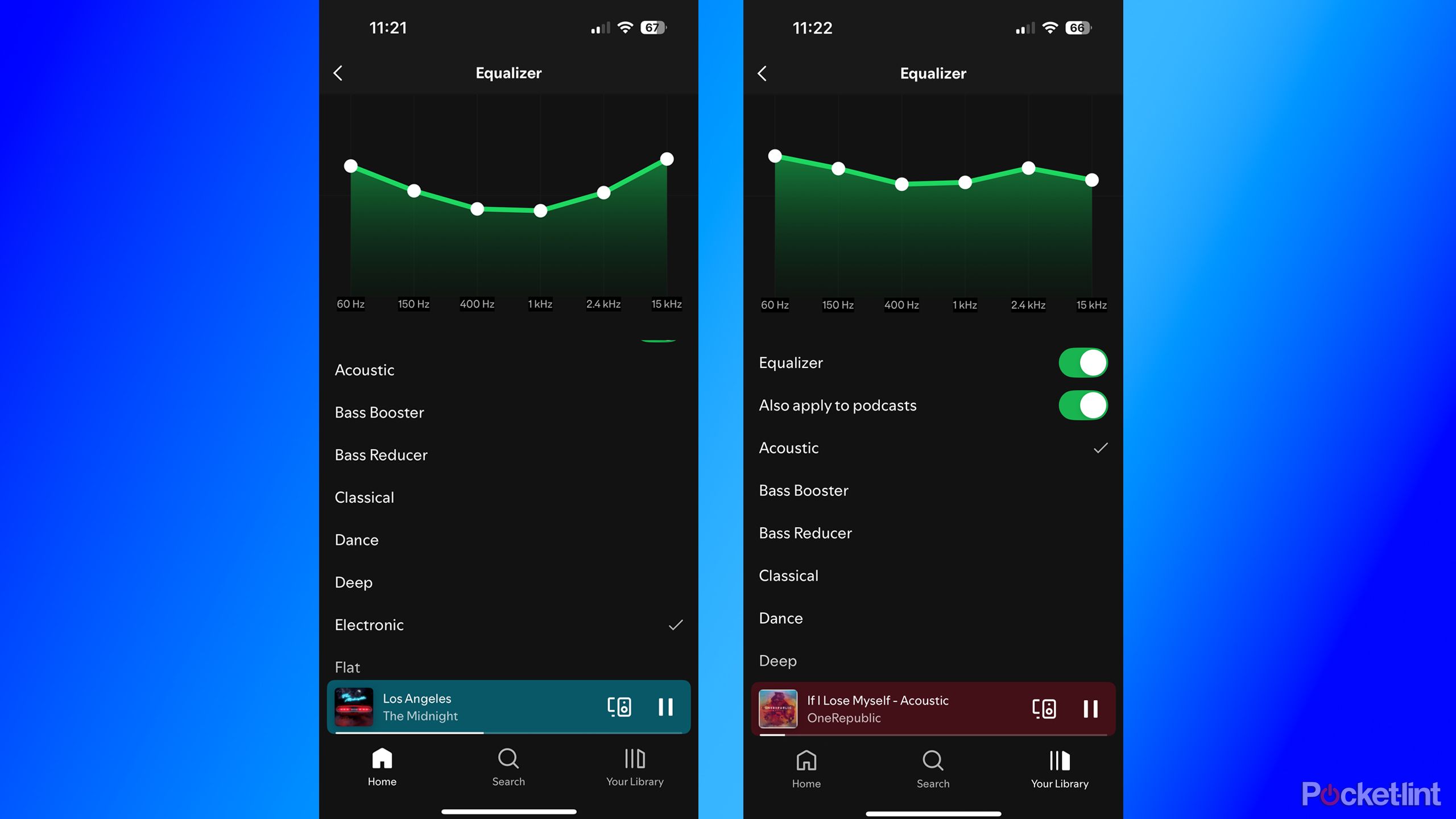The width and height of the screenshot is (1456, 819).
Task: Select the Acoustic equalizer preset
Action: coord(365,370)
